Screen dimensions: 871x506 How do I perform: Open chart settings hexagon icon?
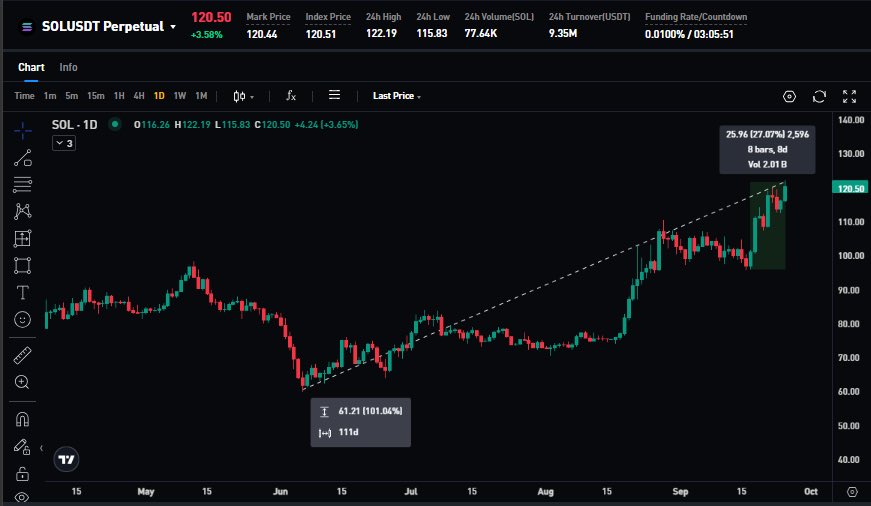pyautogui.click(x=789, y=97)
